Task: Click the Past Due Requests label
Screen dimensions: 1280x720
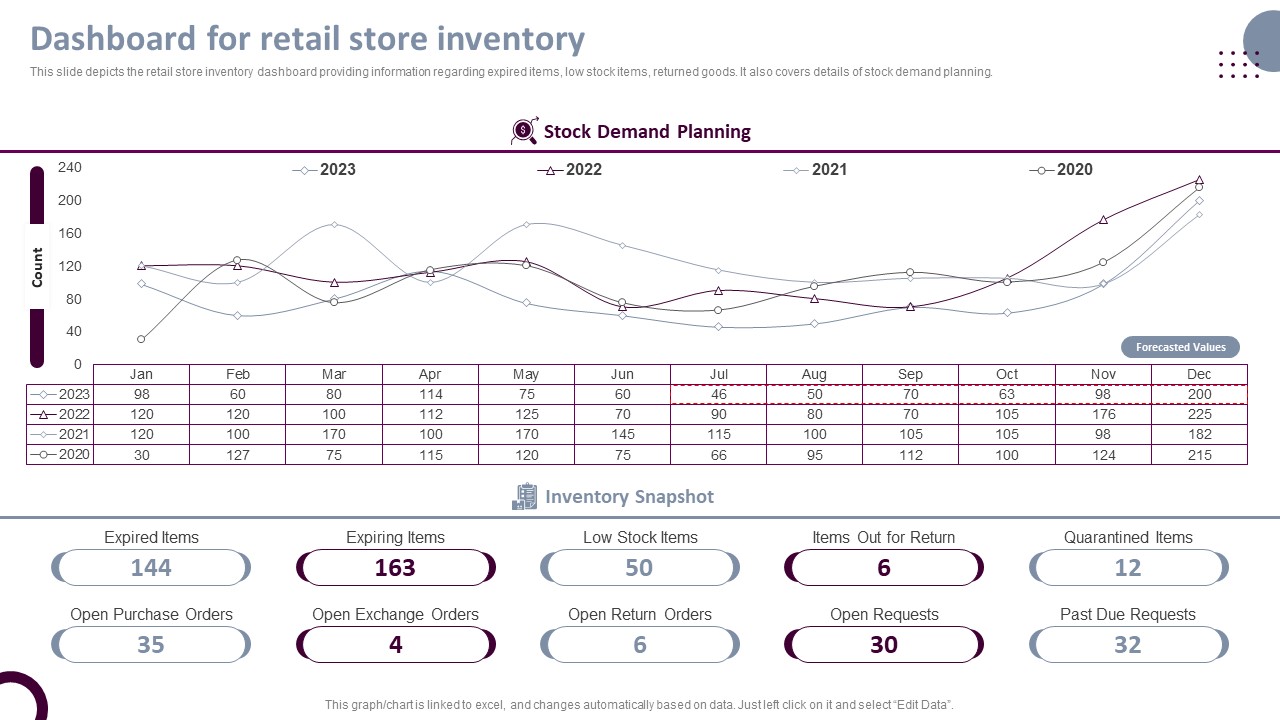Action: pos(1128,614)
